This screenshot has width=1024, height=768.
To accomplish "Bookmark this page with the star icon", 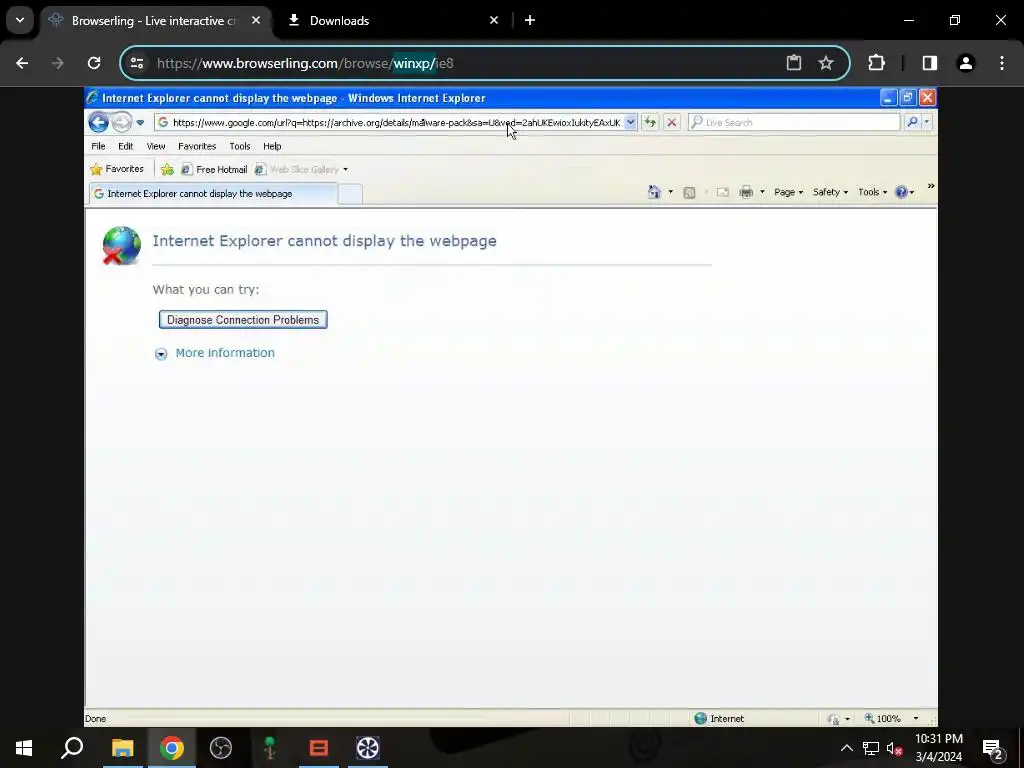I will click(826, 63).
